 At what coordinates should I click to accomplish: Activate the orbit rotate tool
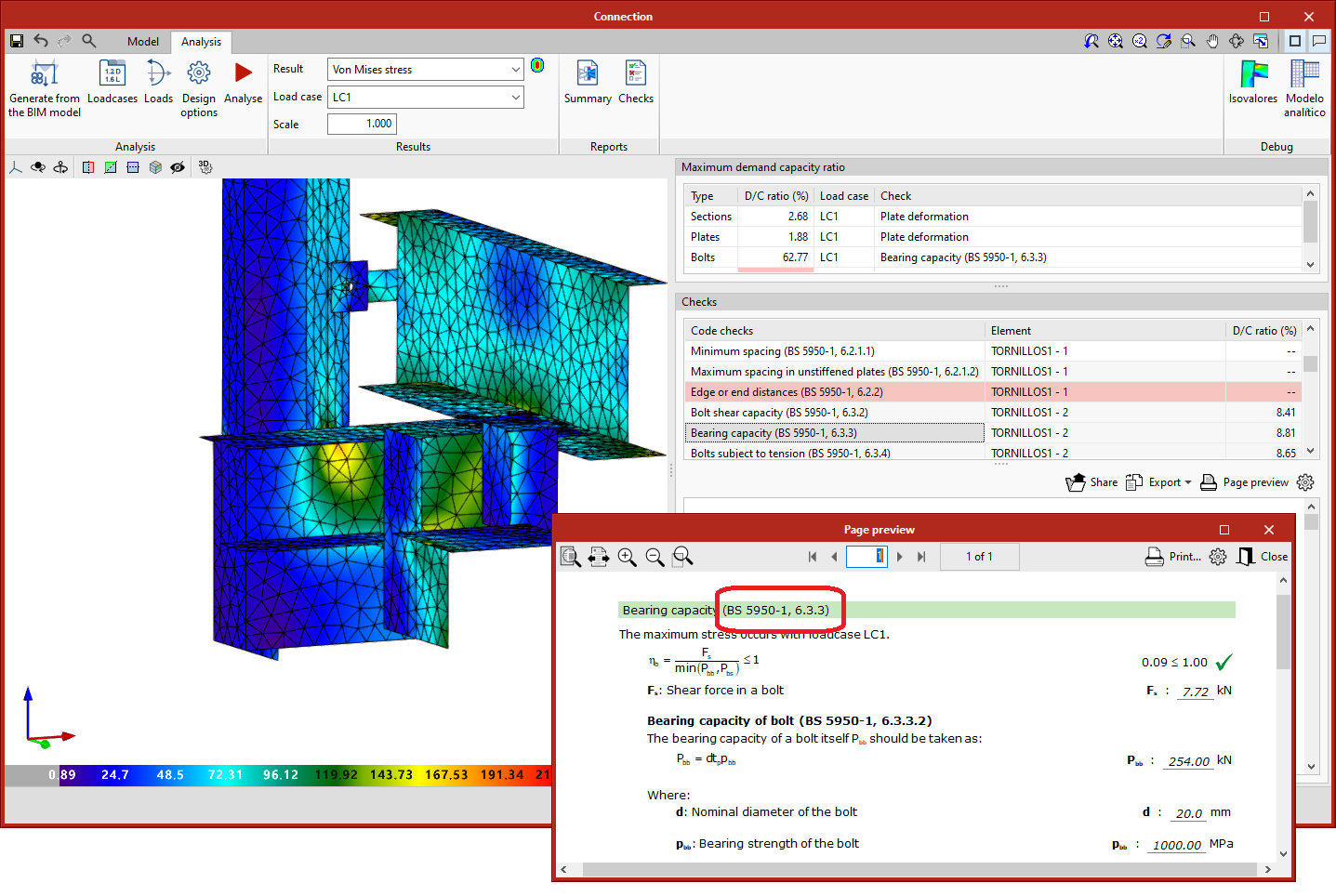1237,41
